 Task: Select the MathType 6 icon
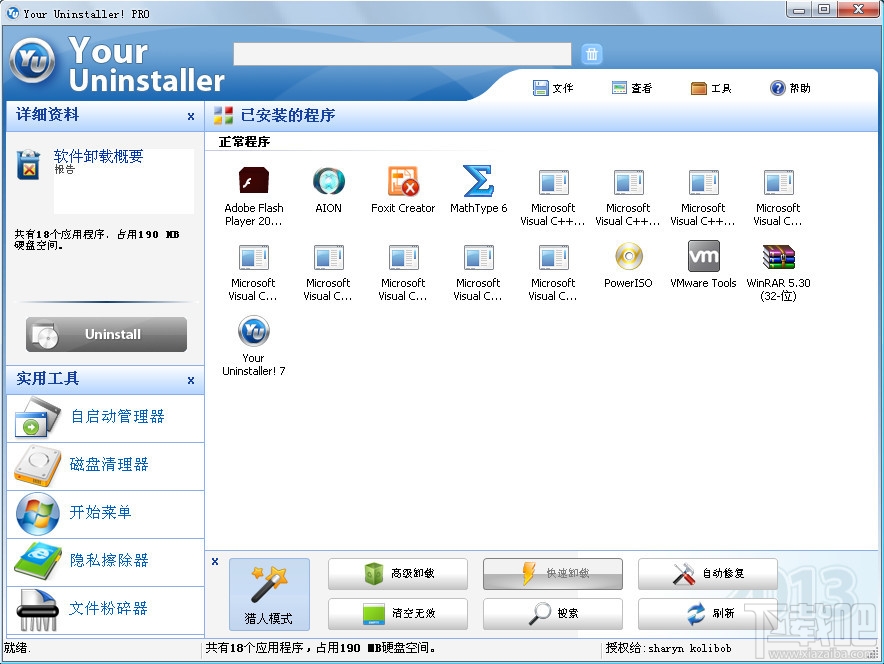478,181
